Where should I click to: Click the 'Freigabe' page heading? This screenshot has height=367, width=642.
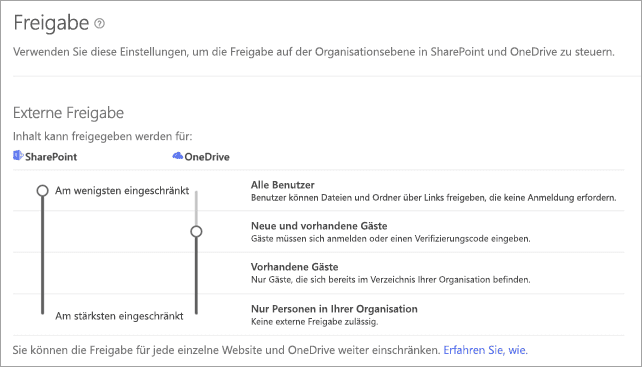click(51, 23)
